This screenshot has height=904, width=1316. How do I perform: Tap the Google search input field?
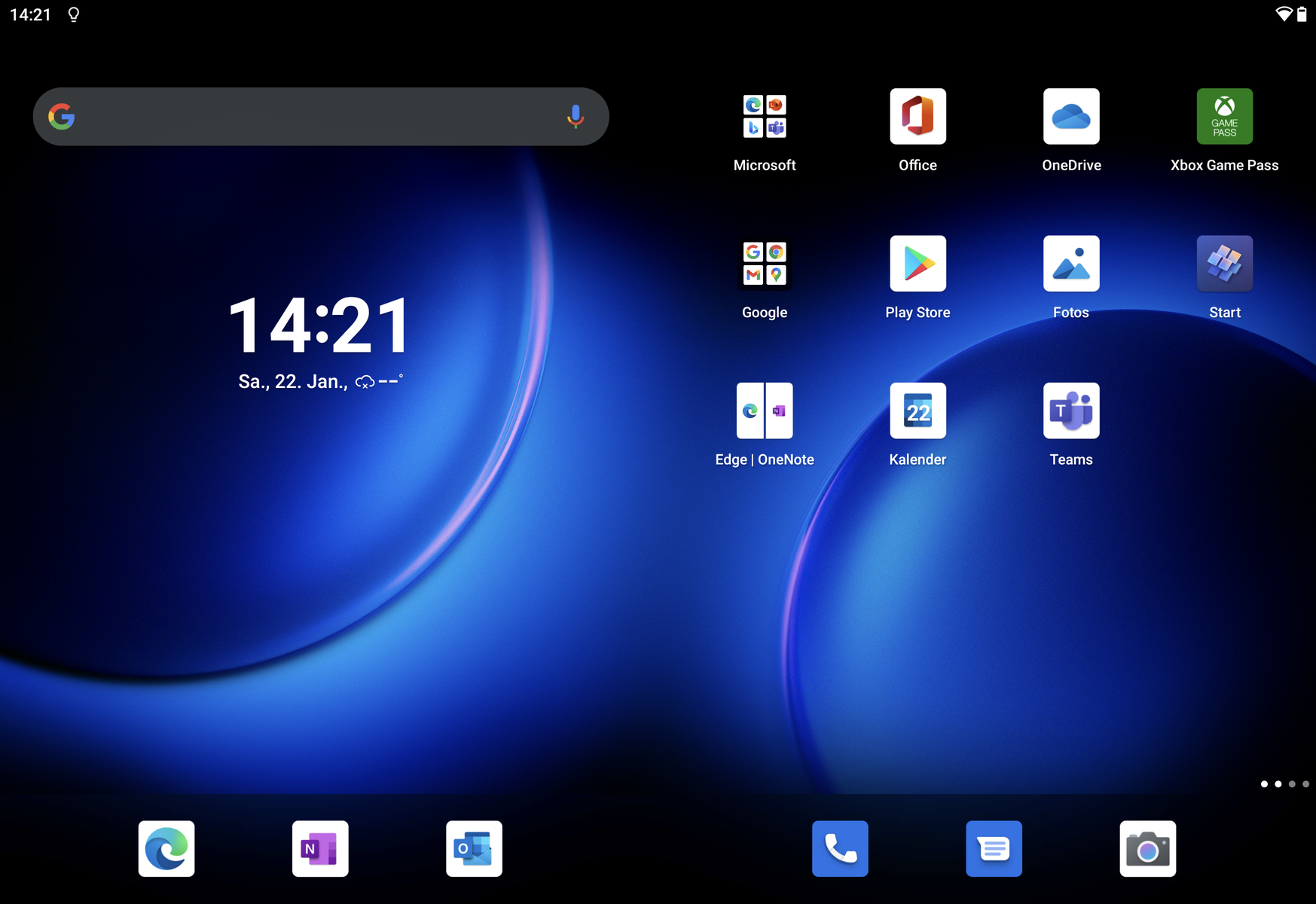click(321, 117)
